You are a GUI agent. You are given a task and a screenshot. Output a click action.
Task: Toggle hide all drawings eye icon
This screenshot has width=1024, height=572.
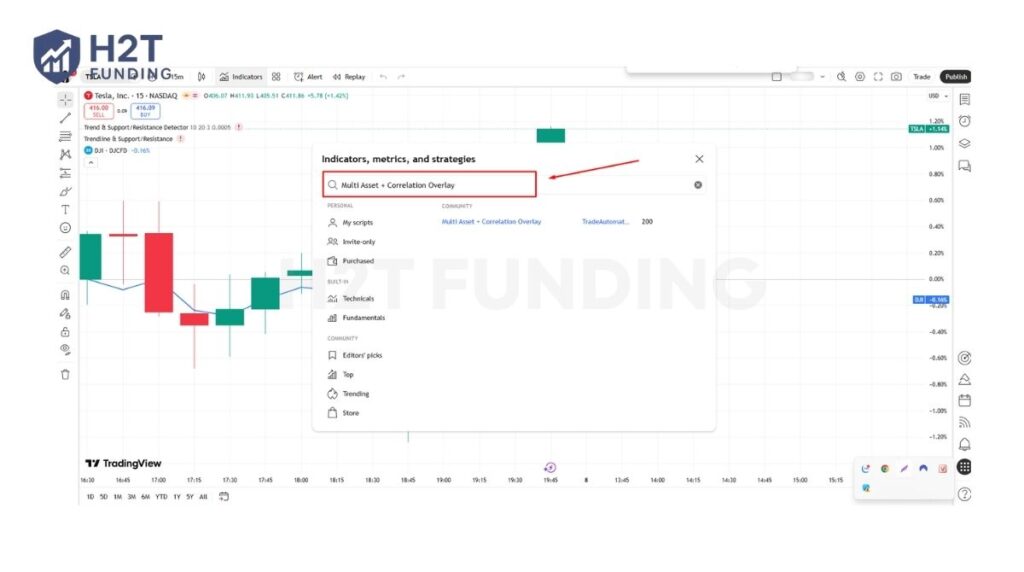[x=65, y=349]
